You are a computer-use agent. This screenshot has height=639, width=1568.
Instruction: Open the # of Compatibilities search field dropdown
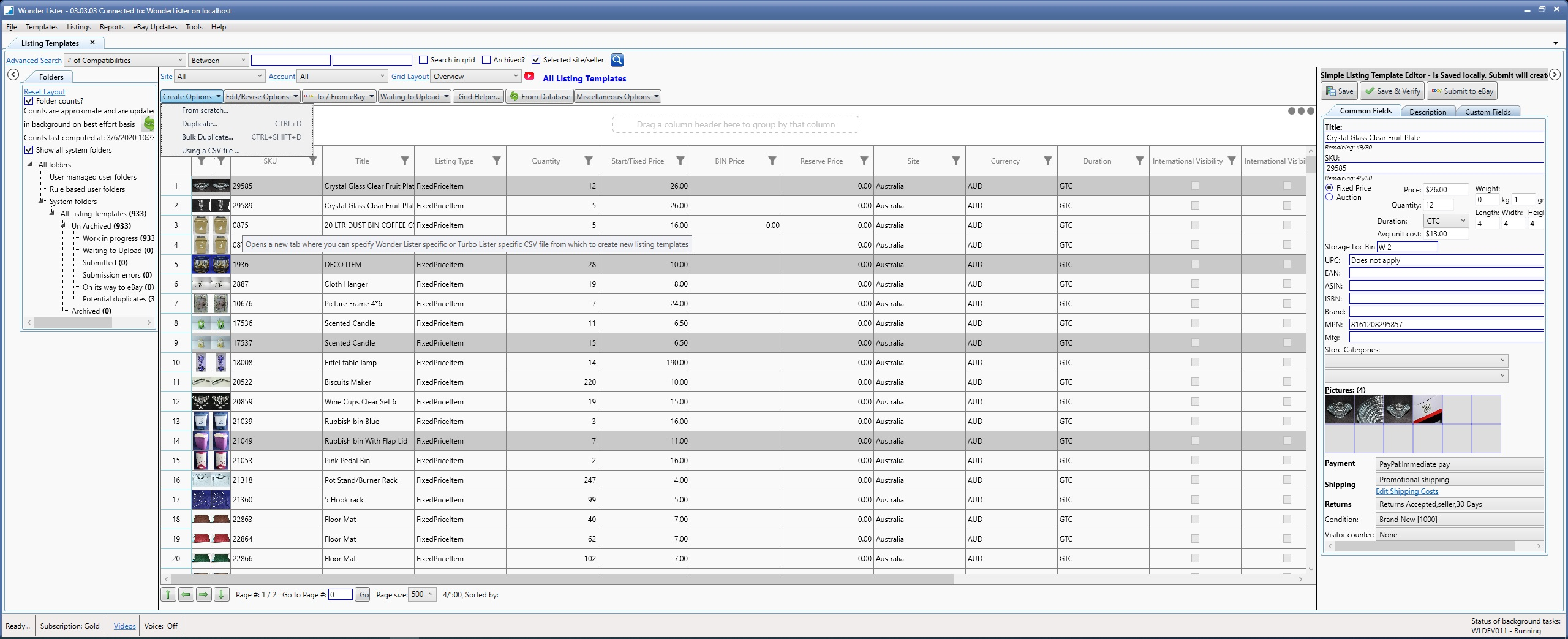click(125, 60)
